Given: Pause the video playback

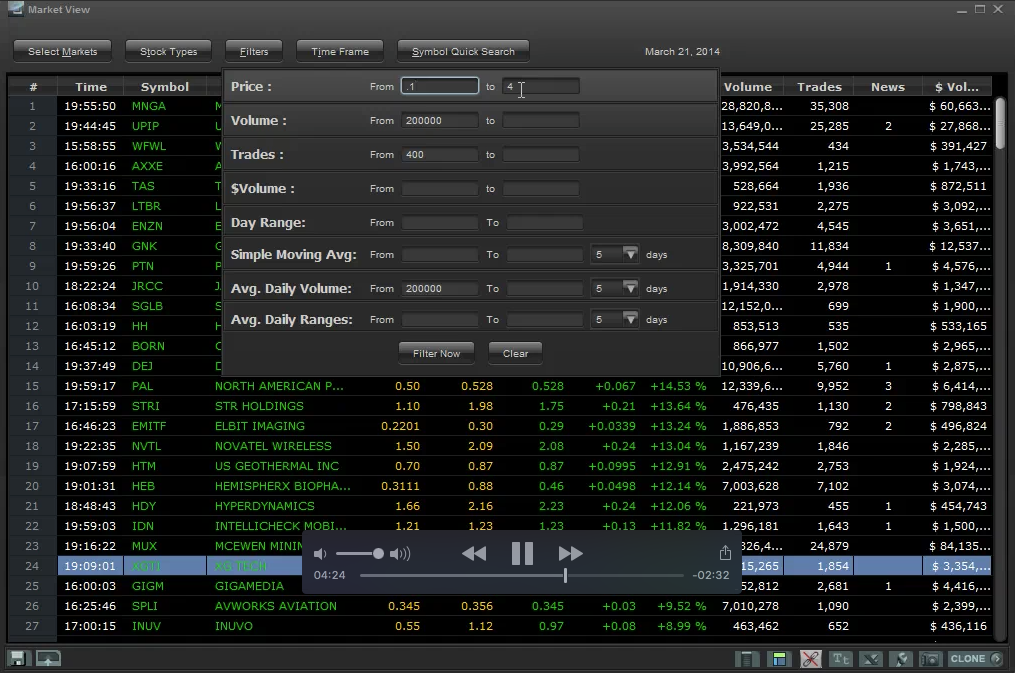Looking at the screenshot, I should pyautogui.click(x=522, y=553).
